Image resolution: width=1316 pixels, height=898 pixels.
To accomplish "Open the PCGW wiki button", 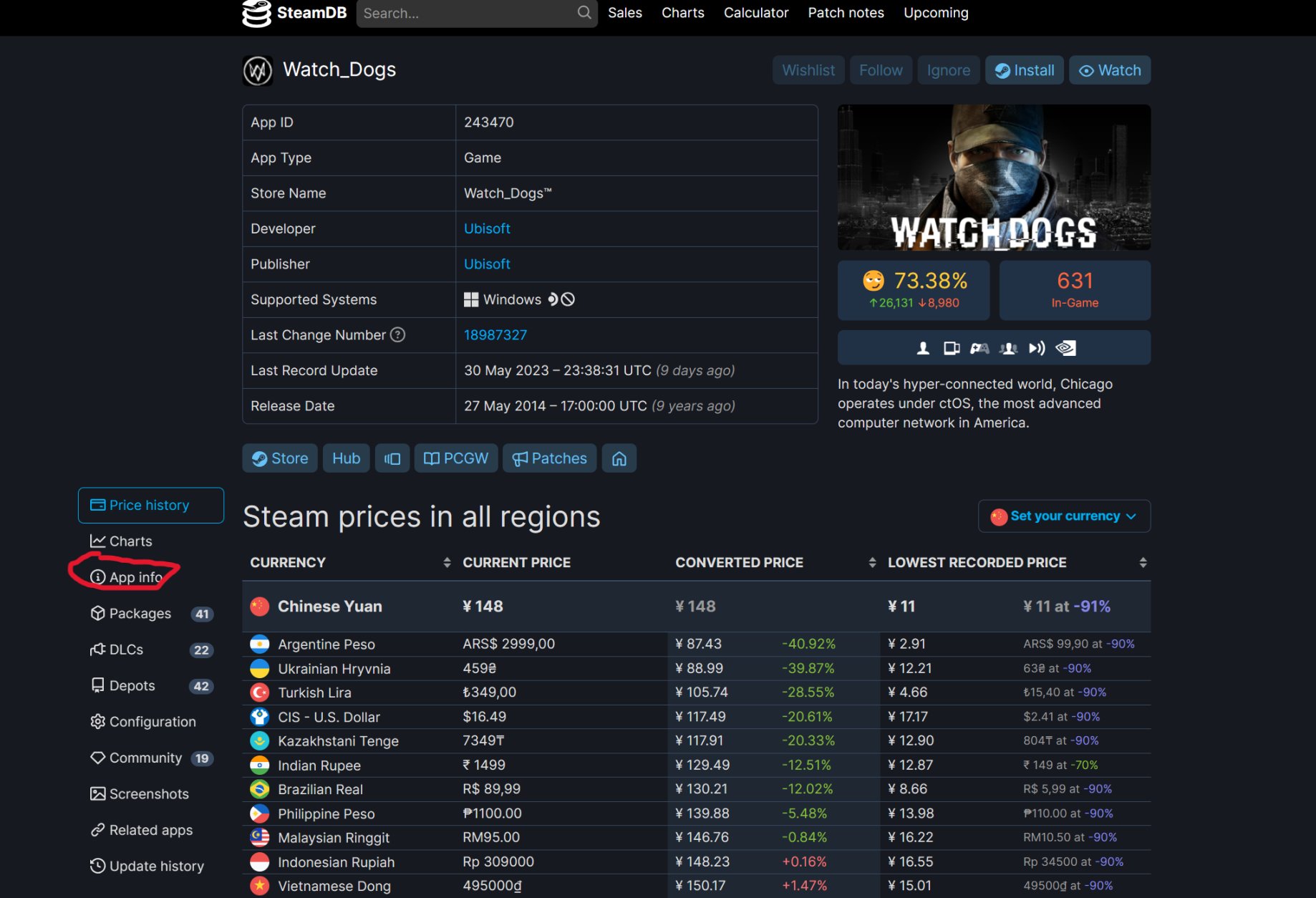I will (456, 458).
